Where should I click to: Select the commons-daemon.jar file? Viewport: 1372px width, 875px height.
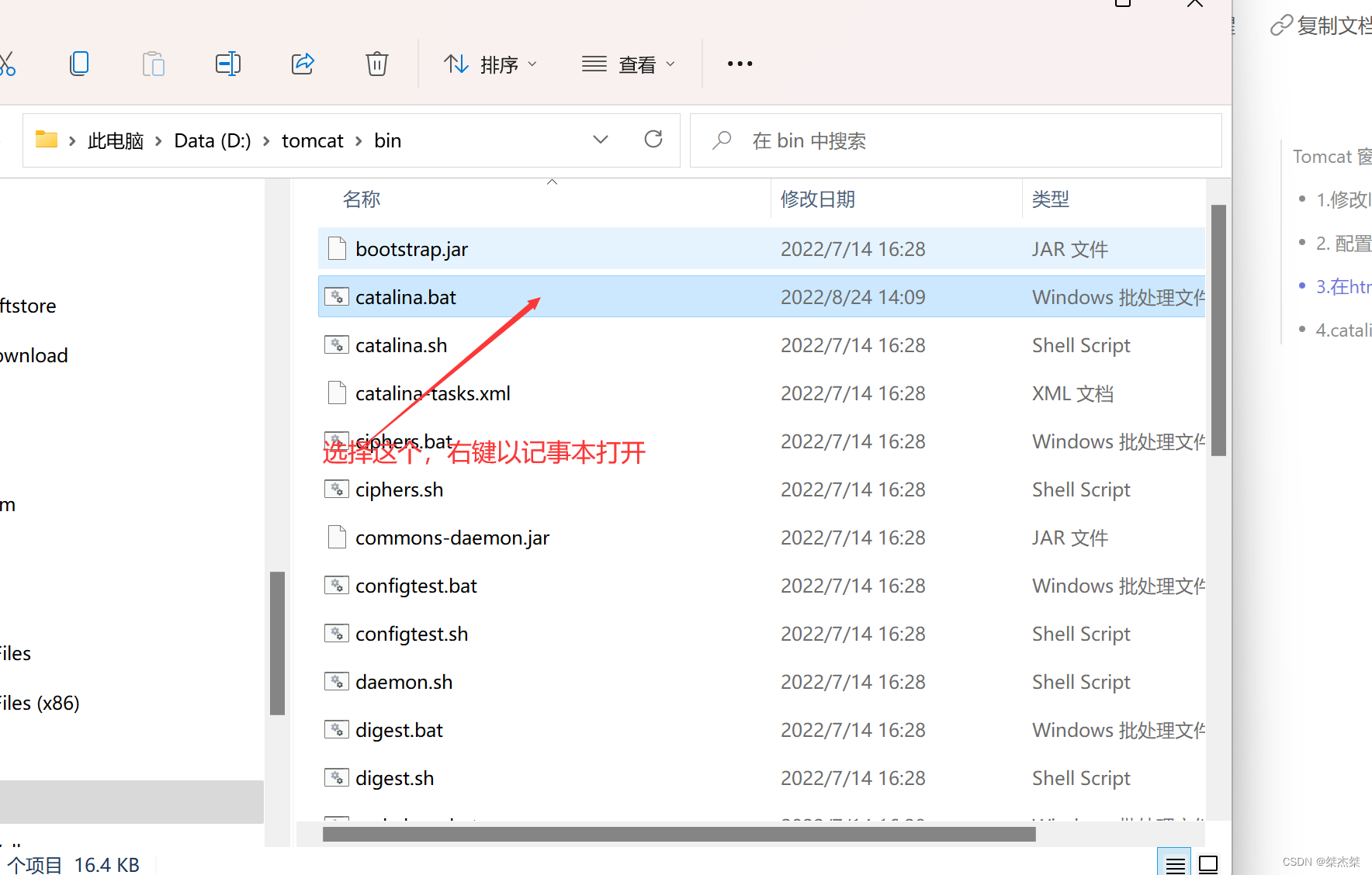761,538
